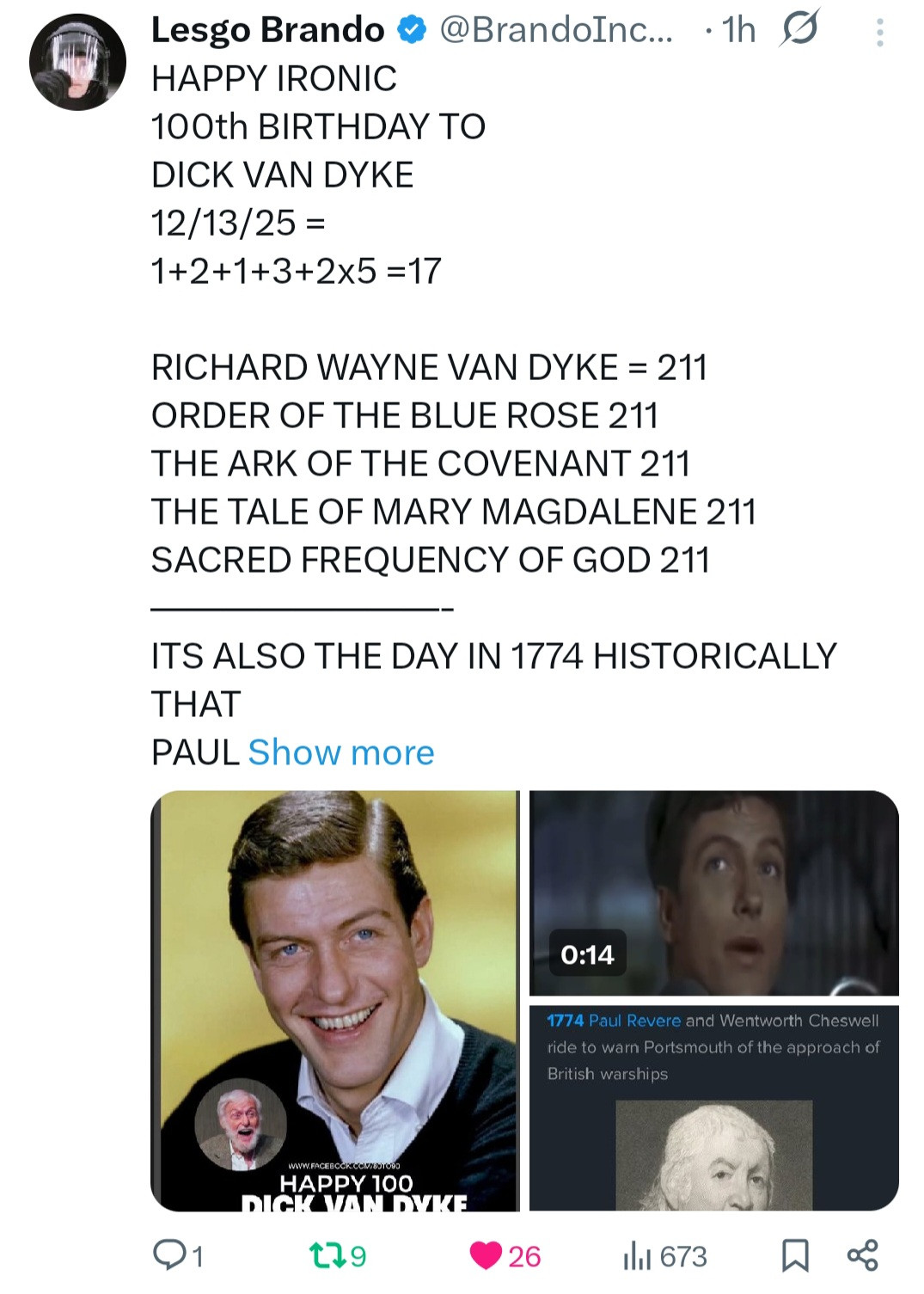Open Lesgo Brando's profile avatar
Image resolution: width=924 pixels, height=1294 pixels.
(x=77, y=62)
